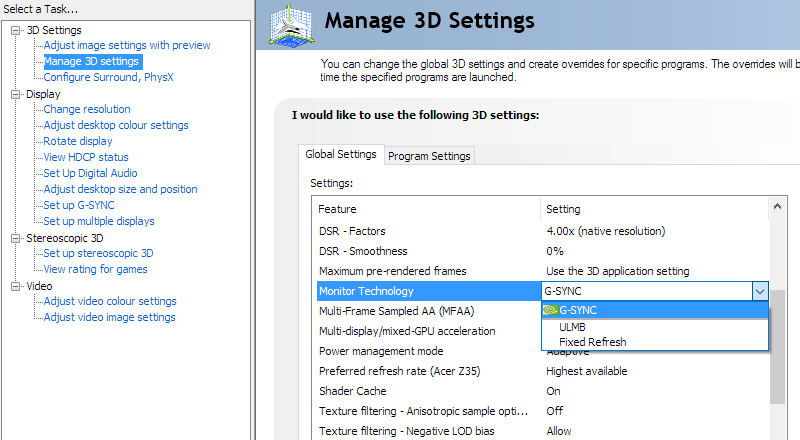800x440 pixels.
Task: Choose ULMB from the dropdown list
Action: [572, 327]
